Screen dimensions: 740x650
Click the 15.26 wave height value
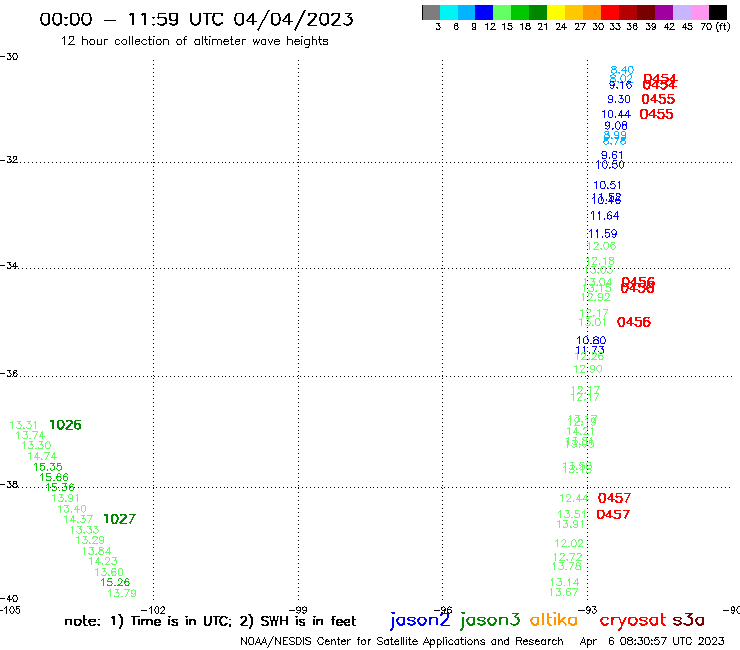(115, 582)
